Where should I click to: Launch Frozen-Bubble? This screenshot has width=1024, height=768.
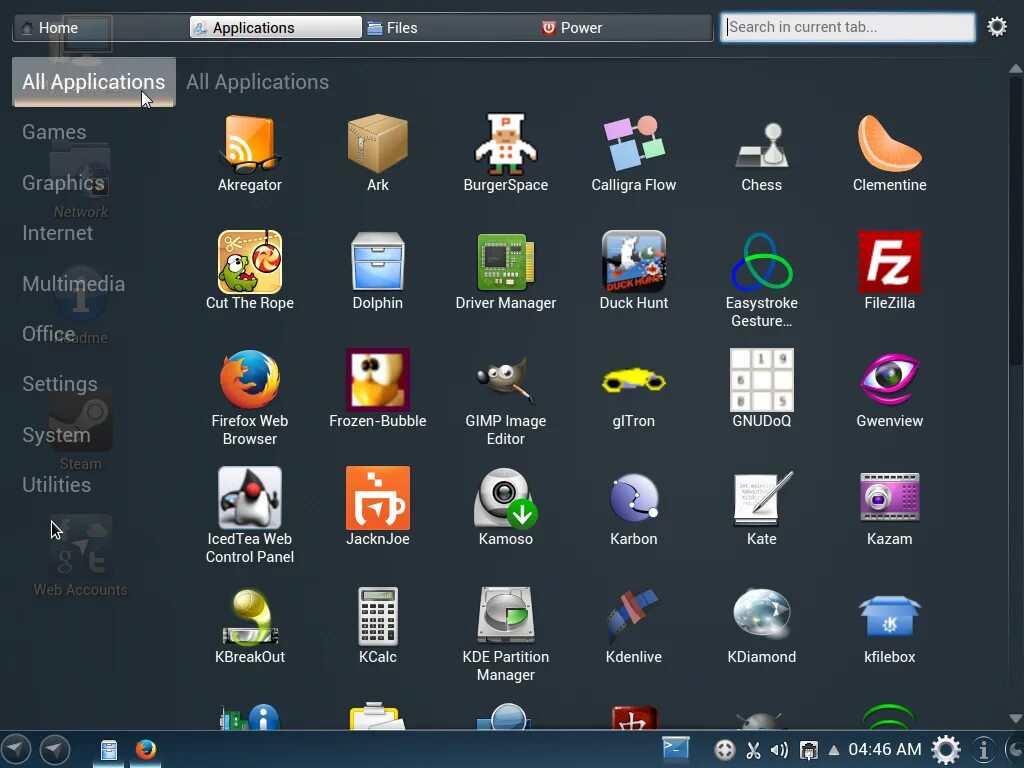pyautogui.click(x=377, y=389)
